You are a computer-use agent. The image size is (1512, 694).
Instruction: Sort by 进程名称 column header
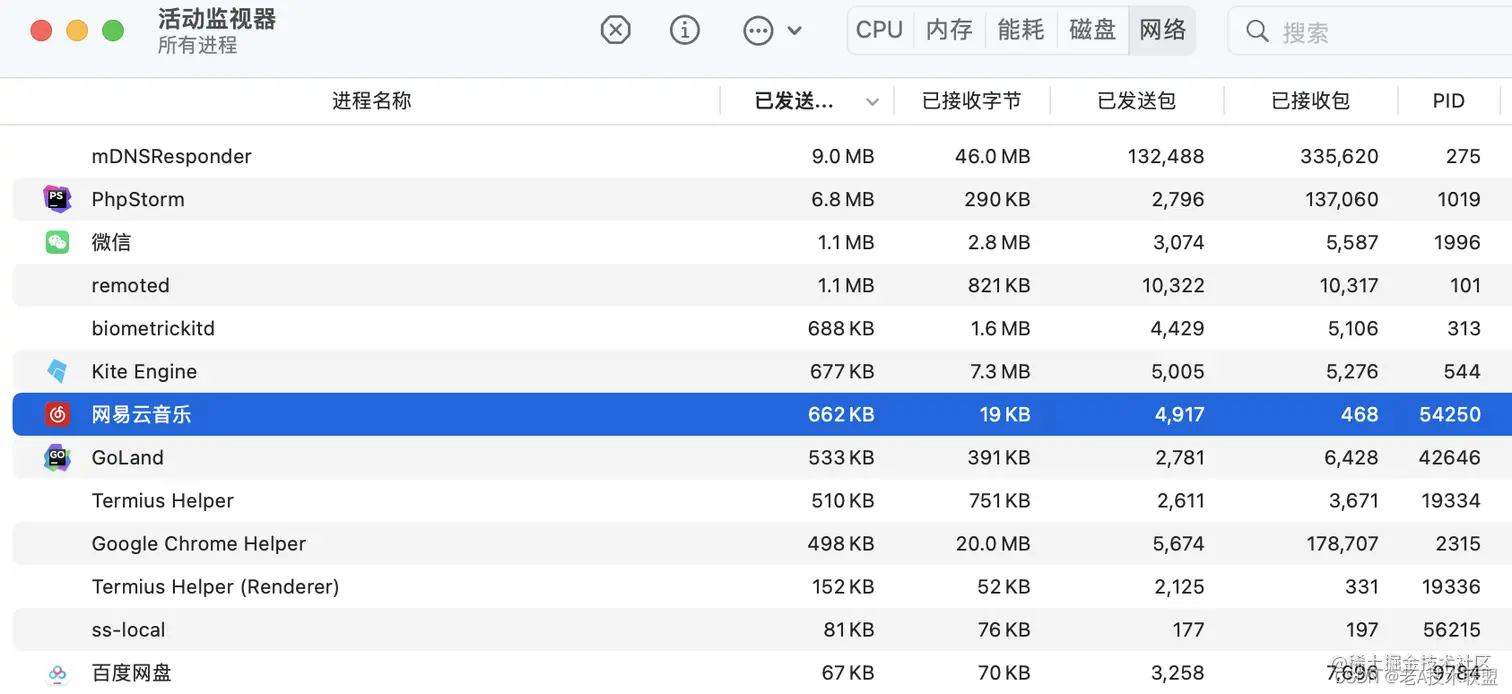371,101
